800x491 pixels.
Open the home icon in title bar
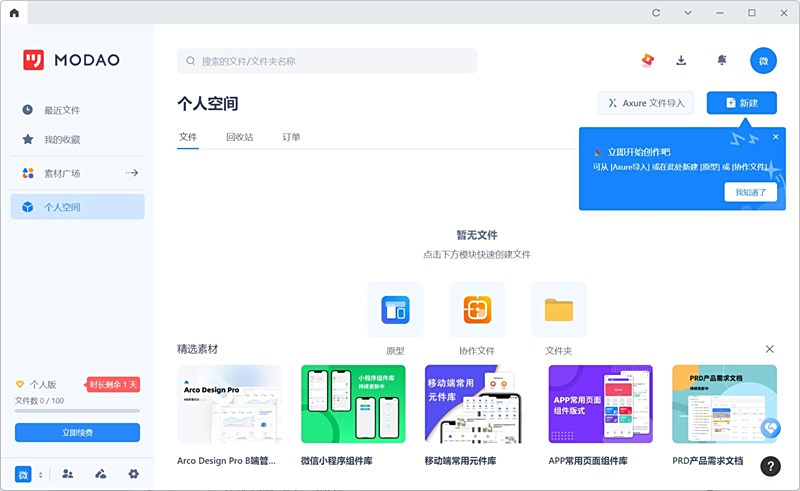[14, 12]
